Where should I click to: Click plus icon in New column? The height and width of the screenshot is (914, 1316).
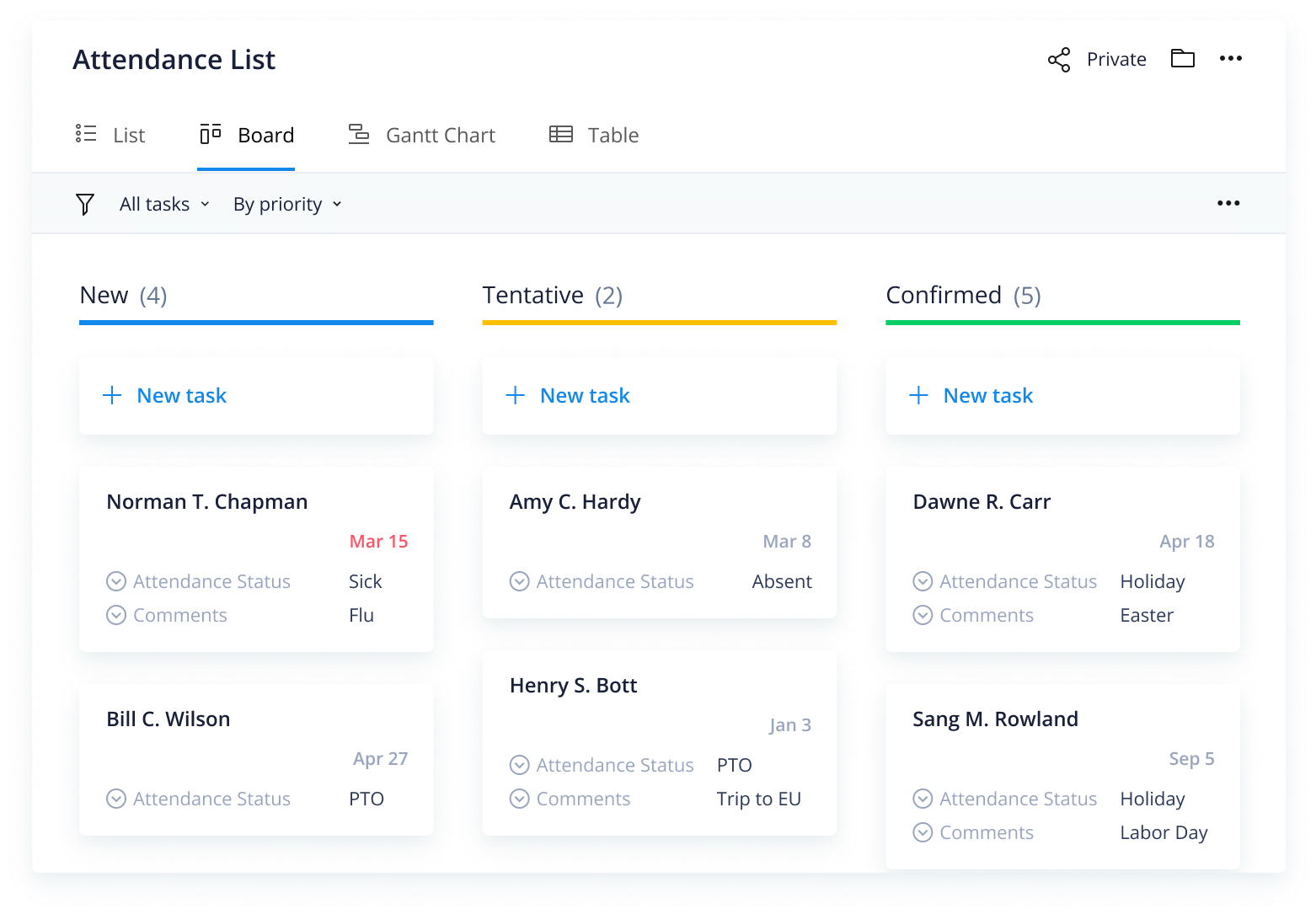pos(112,395)
